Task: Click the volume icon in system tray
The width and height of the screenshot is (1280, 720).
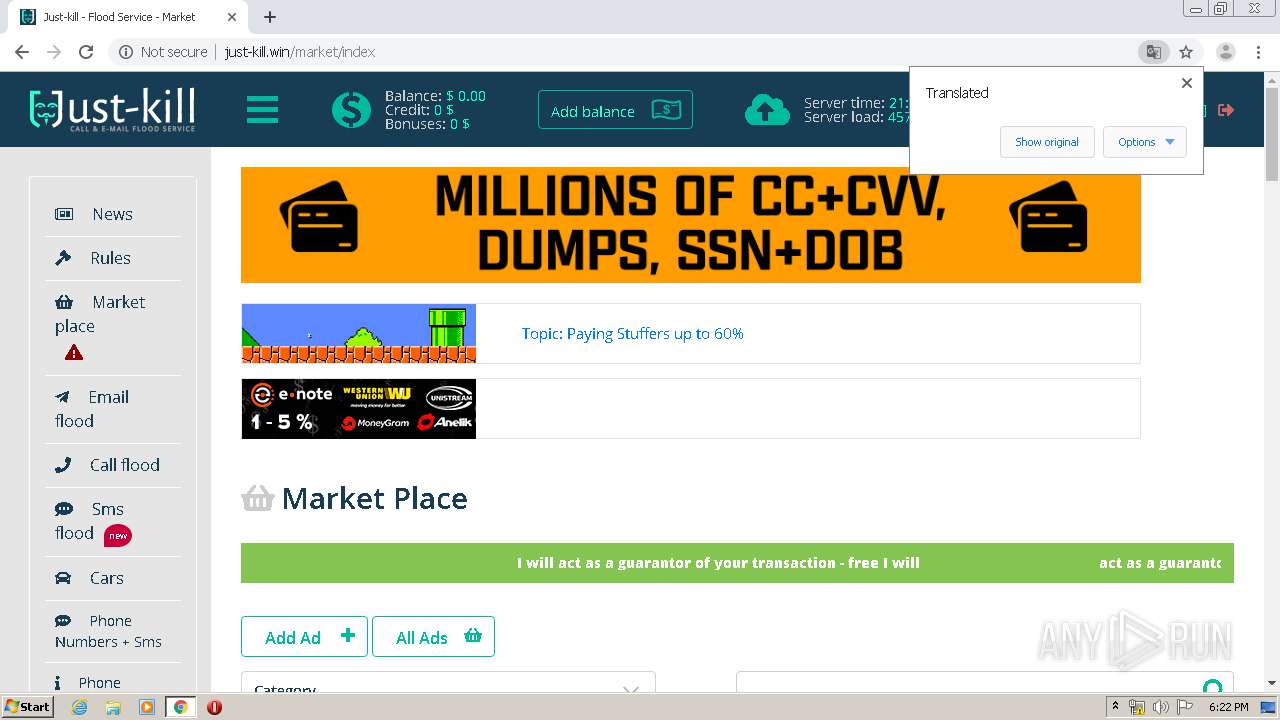Action: [1160, 707]
